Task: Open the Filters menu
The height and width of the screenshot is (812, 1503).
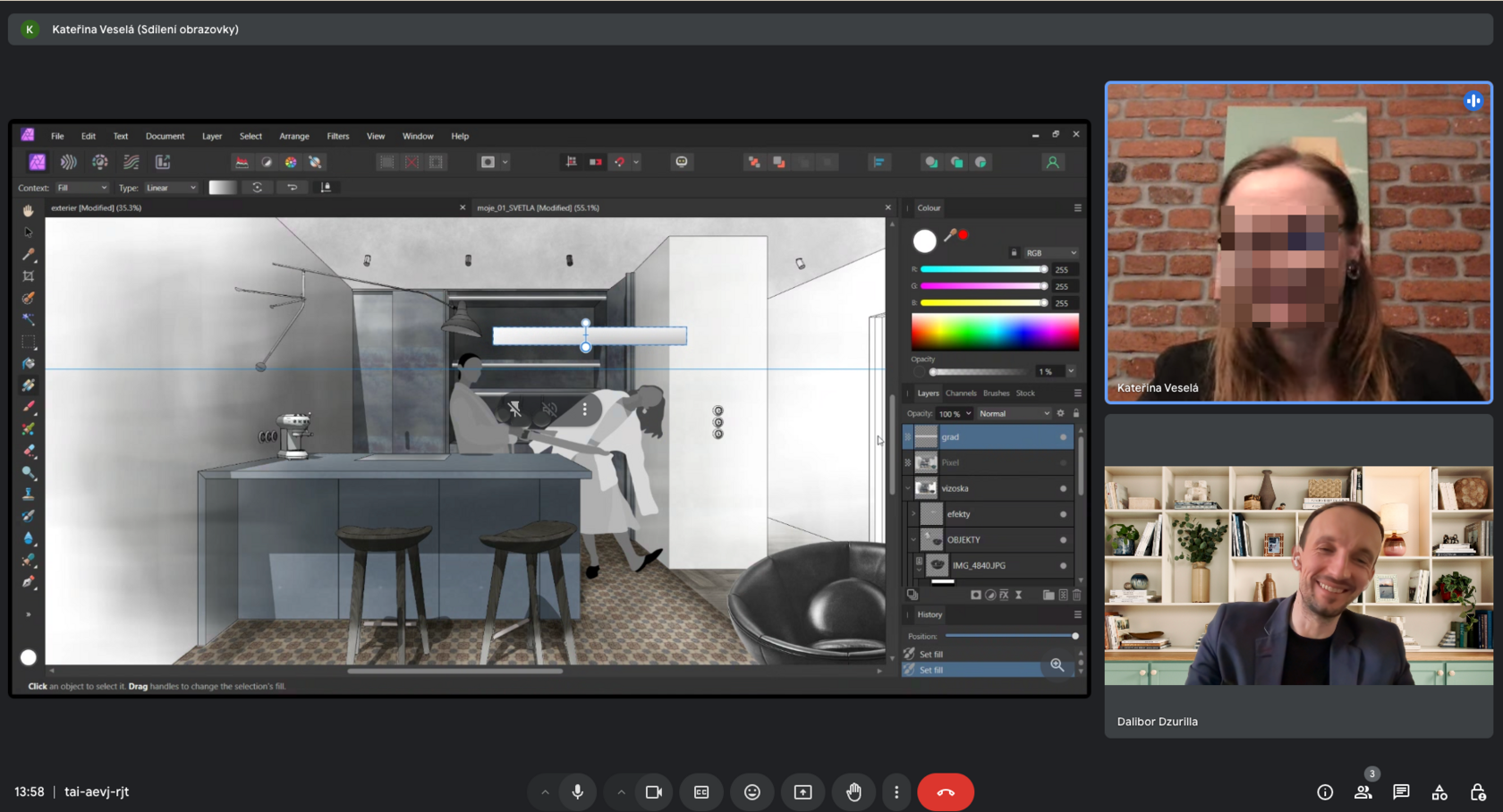Action: 337,136
